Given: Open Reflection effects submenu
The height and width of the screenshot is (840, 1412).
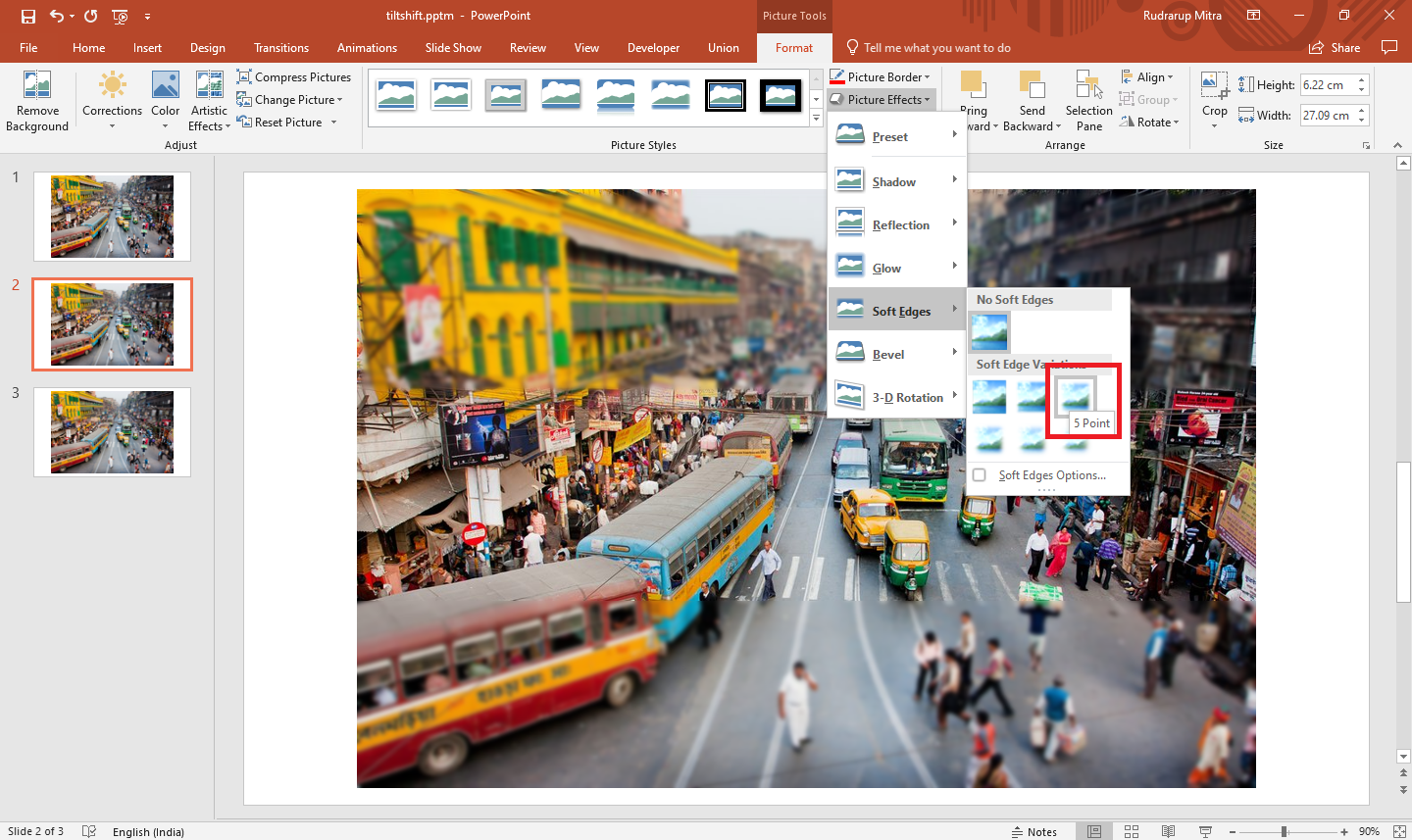Looking at the screenshot, I should [x=897, y=224].
